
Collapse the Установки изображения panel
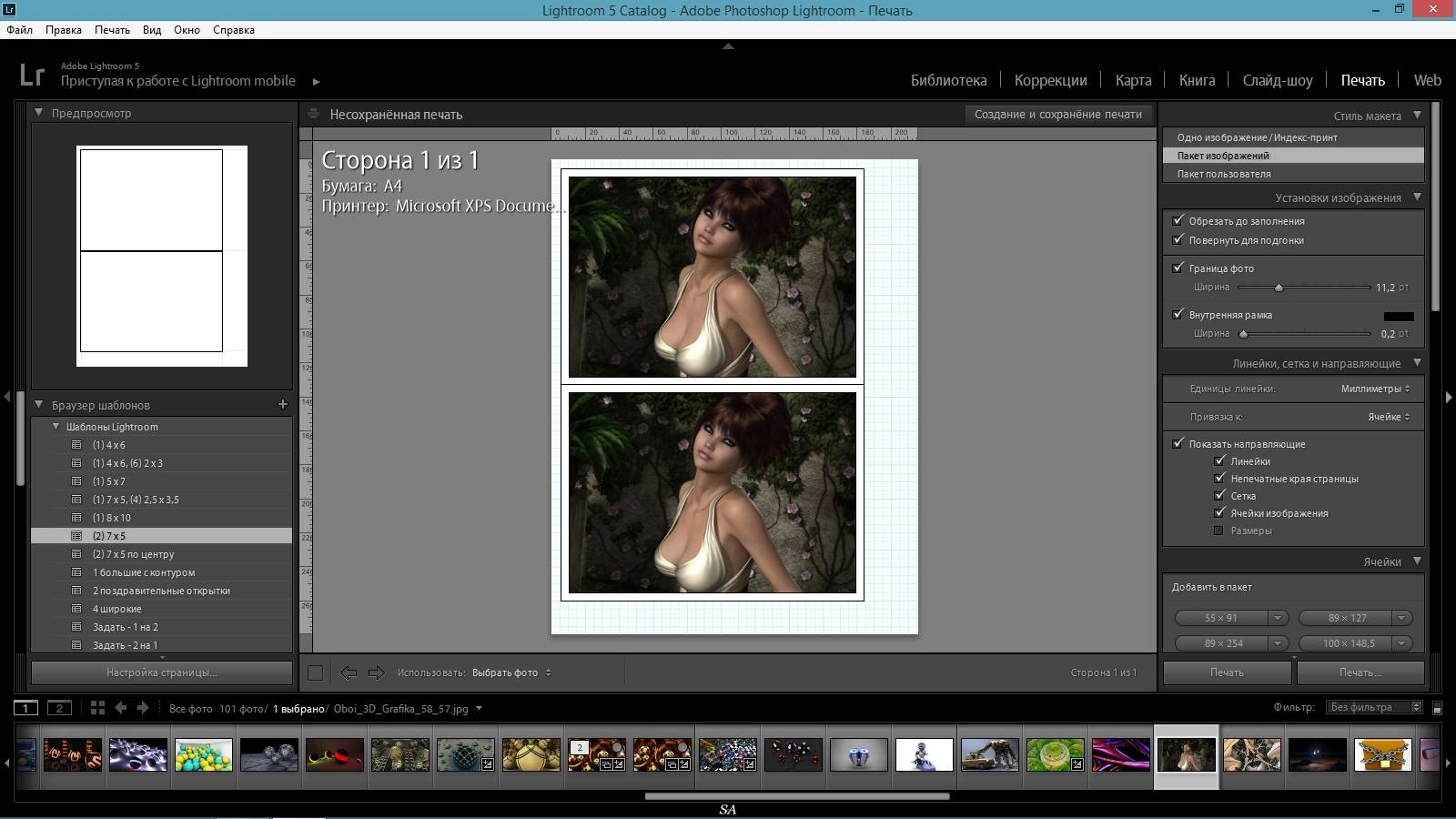click(1417, 197)
